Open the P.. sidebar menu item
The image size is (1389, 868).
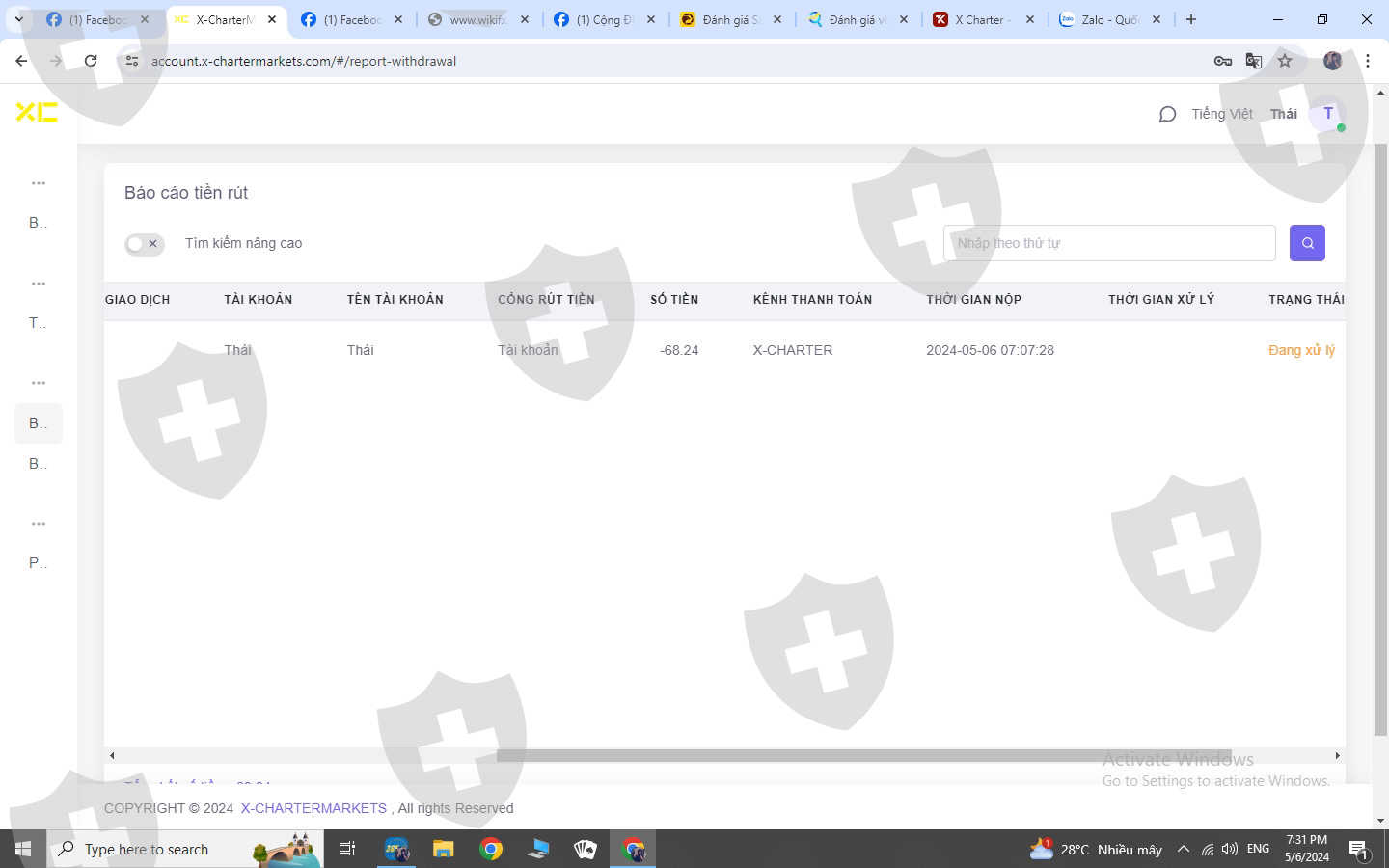click(x=38, y=563)
